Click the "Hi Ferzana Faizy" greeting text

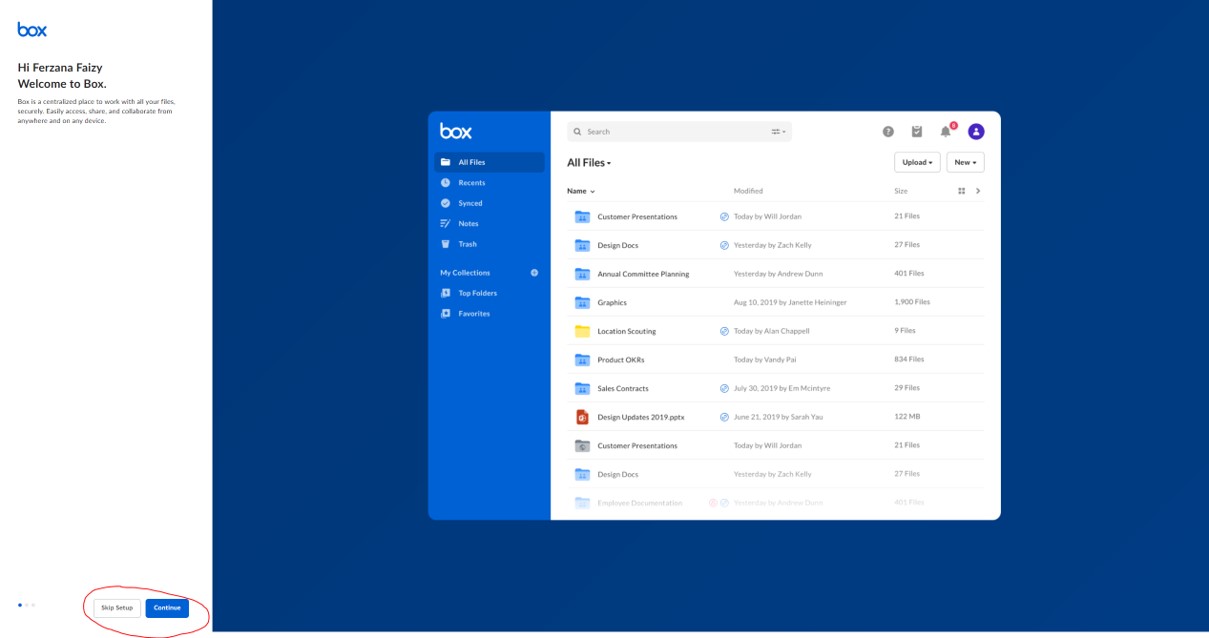60,68
